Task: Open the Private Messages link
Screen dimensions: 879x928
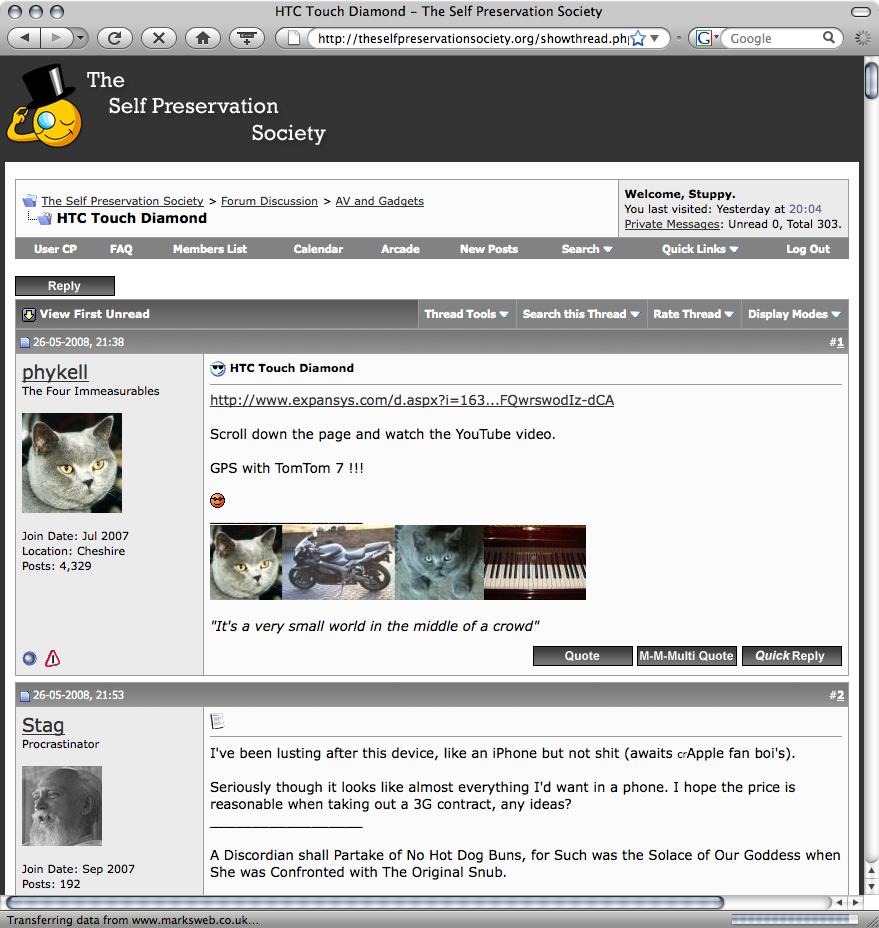Action: pyautogui.click(x=672, y=224)
